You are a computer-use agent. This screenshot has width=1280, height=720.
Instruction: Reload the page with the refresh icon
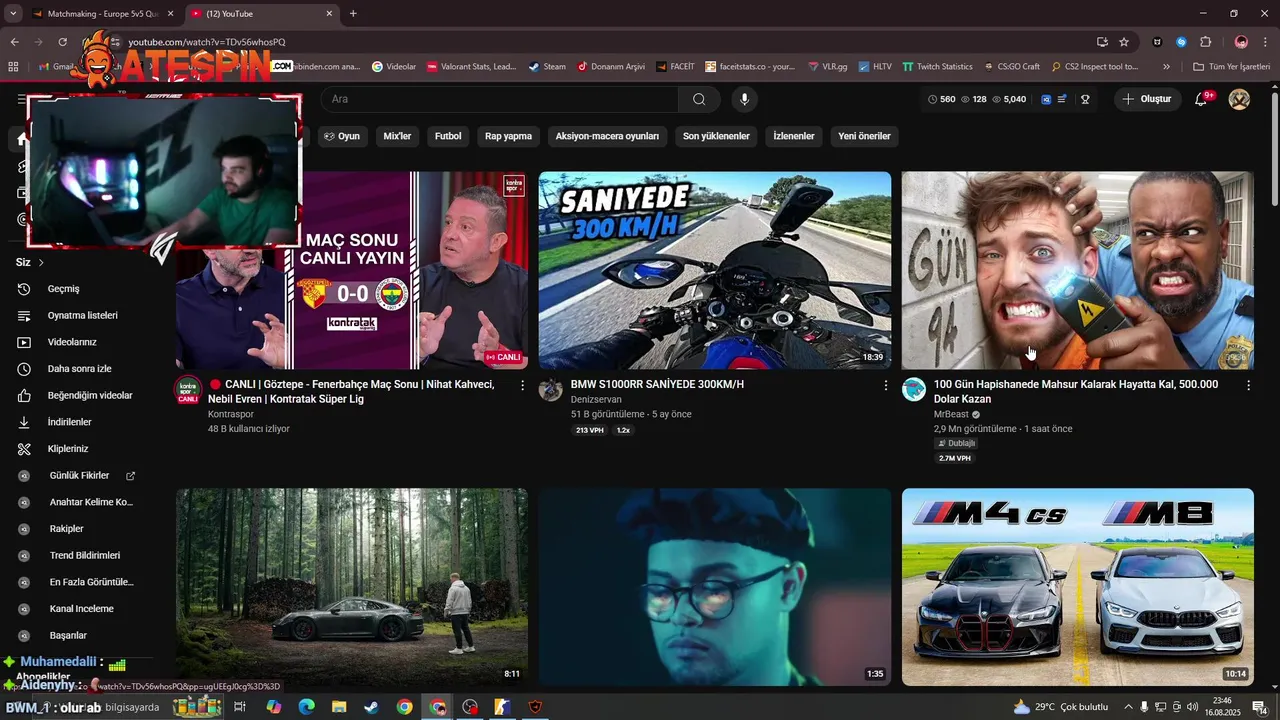pos(63,42)
